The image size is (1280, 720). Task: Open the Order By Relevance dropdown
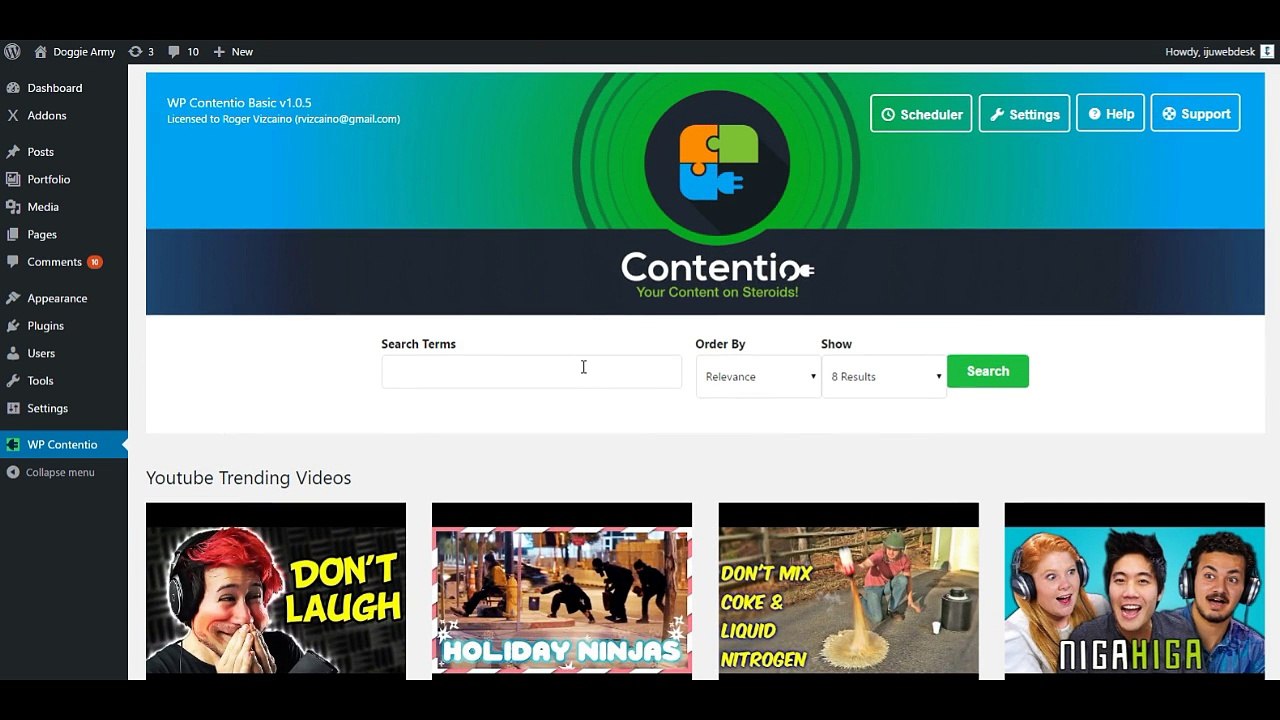[758, 377]
